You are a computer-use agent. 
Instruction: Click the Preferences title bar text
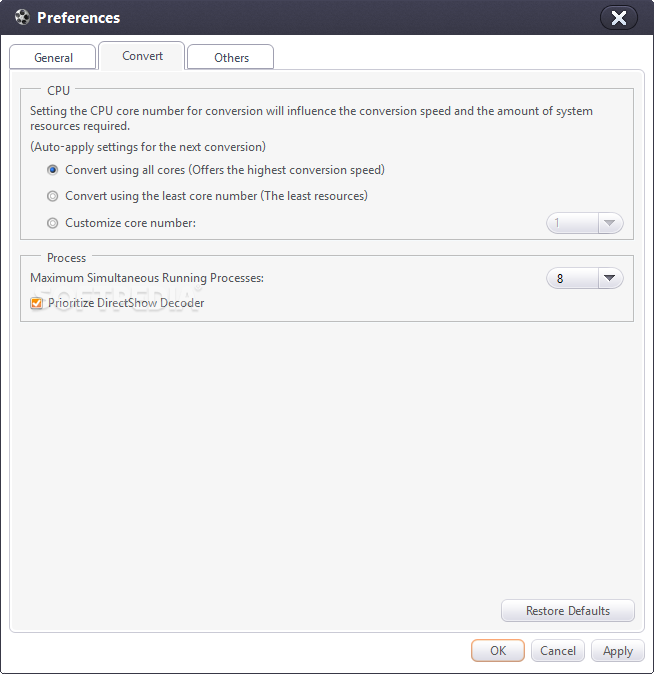78,17
